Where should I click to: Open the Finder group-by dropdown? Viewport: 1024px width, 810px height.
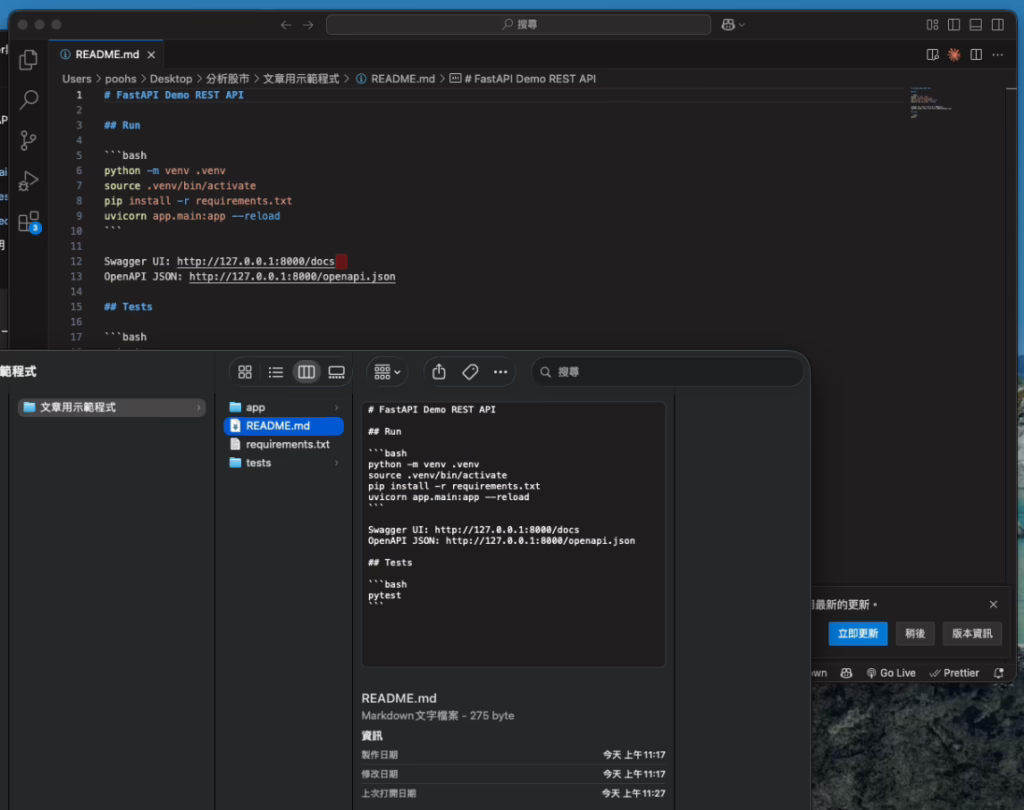[387, 372]
